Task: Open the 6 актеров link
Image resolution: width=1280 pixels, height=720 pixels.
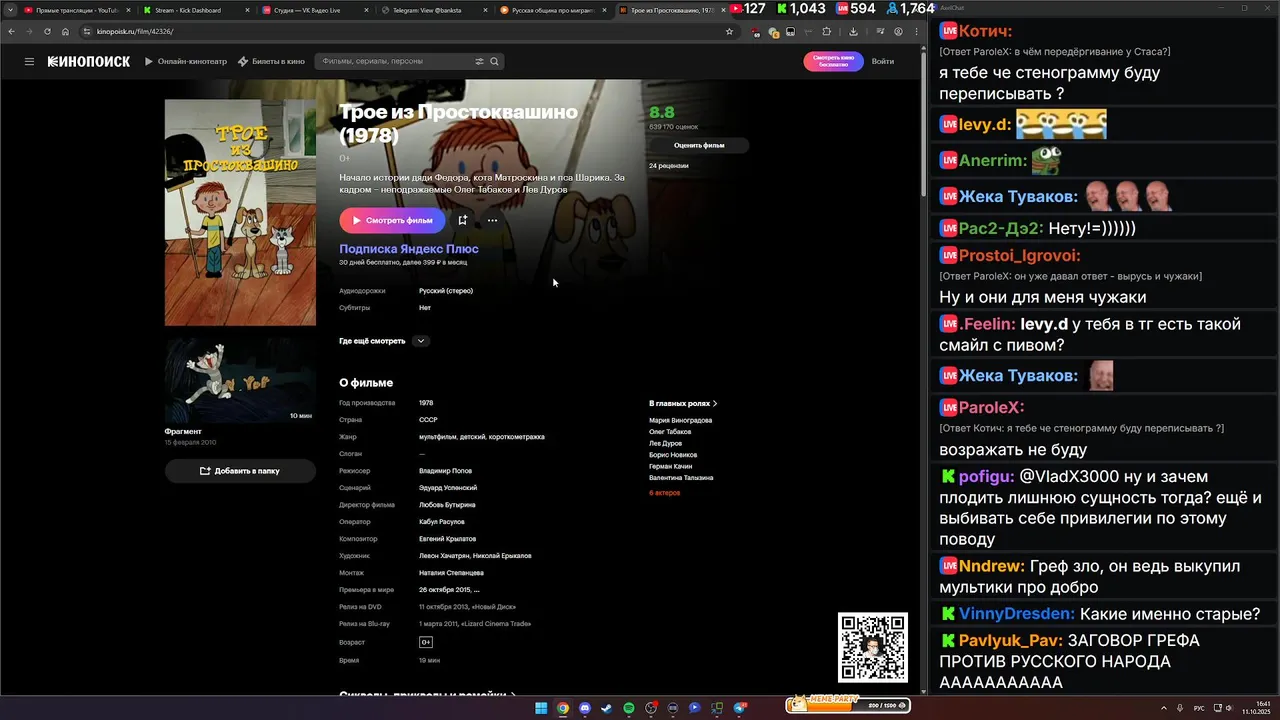Action: click(x=664, y=493)
